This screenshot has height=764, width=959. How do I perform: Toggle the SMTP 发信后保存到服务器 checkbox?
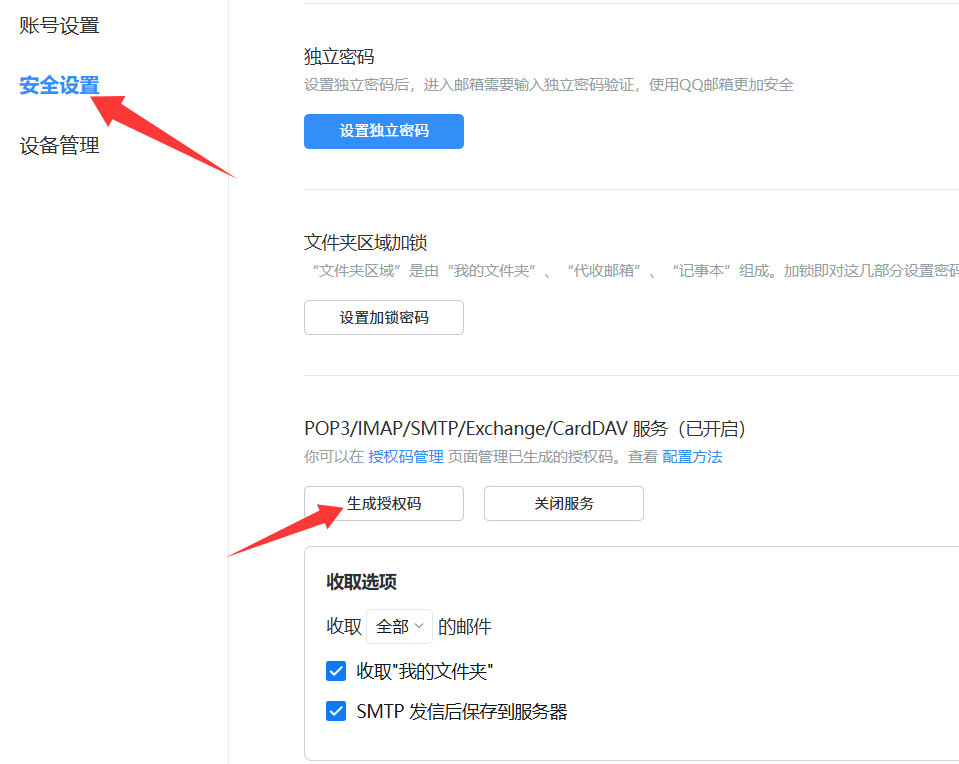pyautogui.click(x=336, y=712)
